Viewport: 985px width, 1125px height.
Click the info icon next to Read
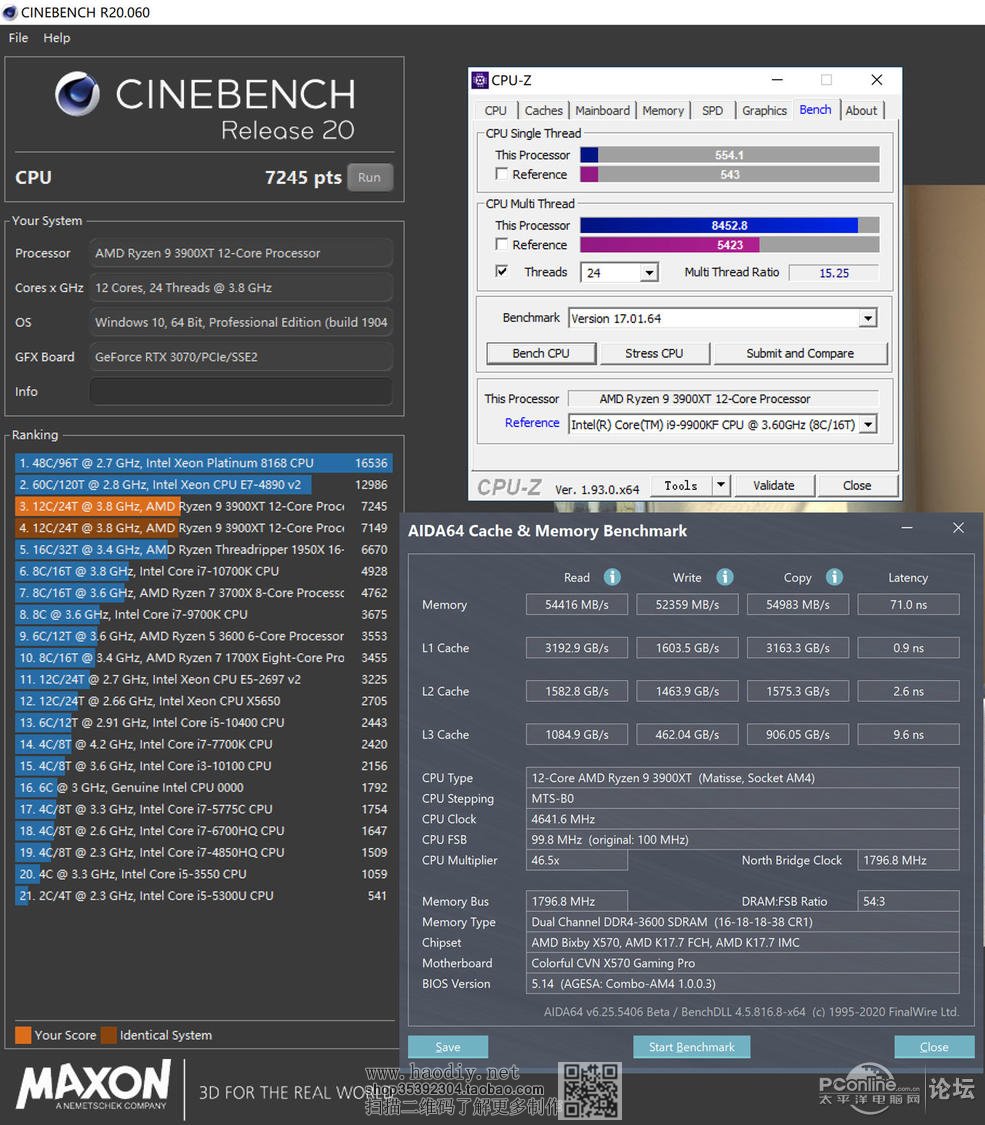coord(612,577)
